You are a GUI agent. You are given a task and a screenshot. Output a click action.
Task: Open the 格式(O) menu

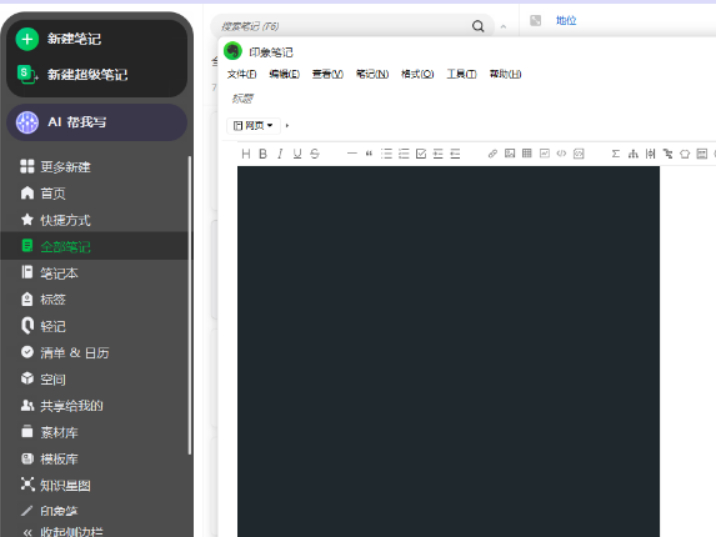click(x=417, y=74)
